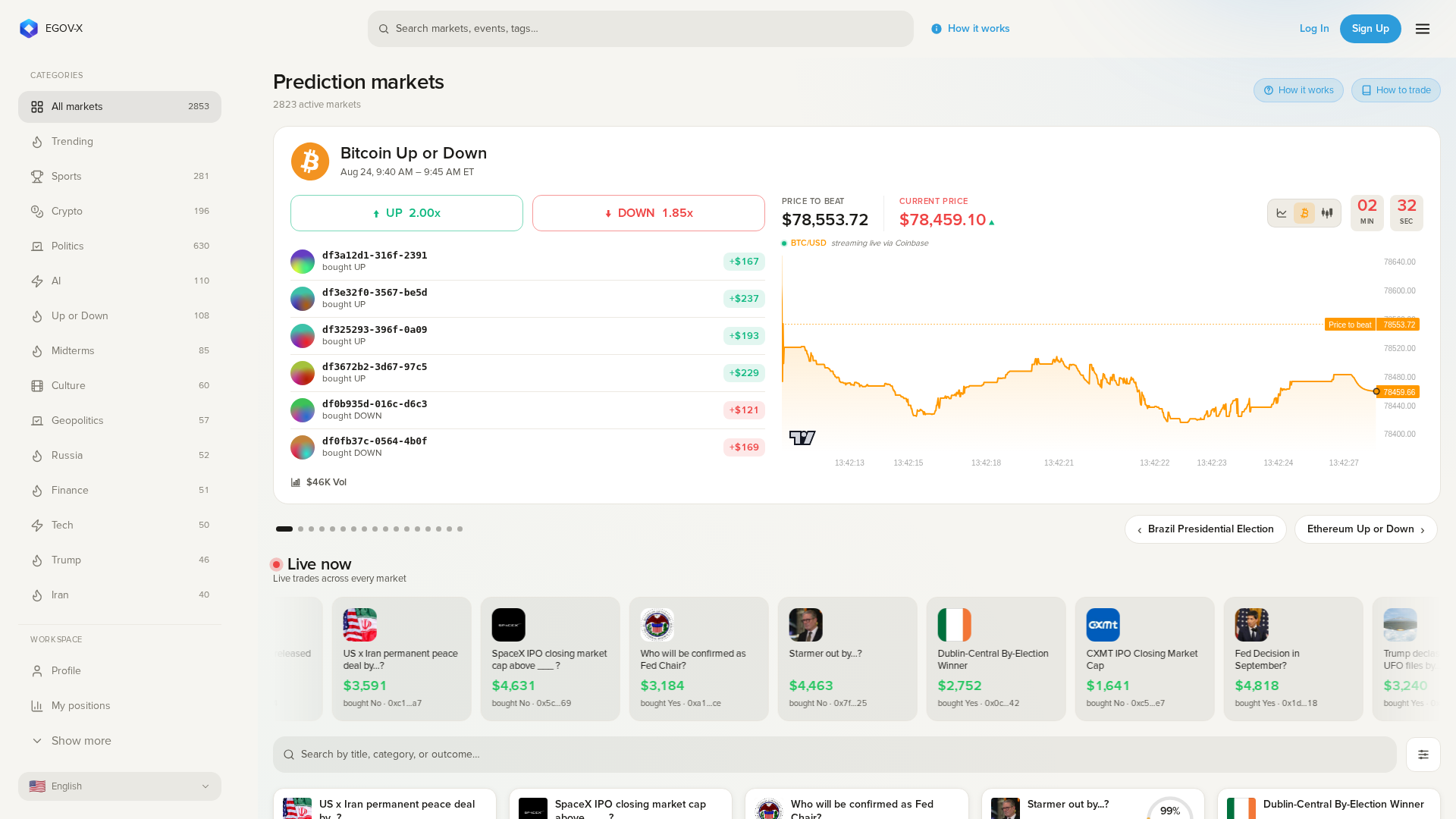Click the Ireland flag on Dublin-Central card
Screen dimensions: 1456x819
pos(954,625)
